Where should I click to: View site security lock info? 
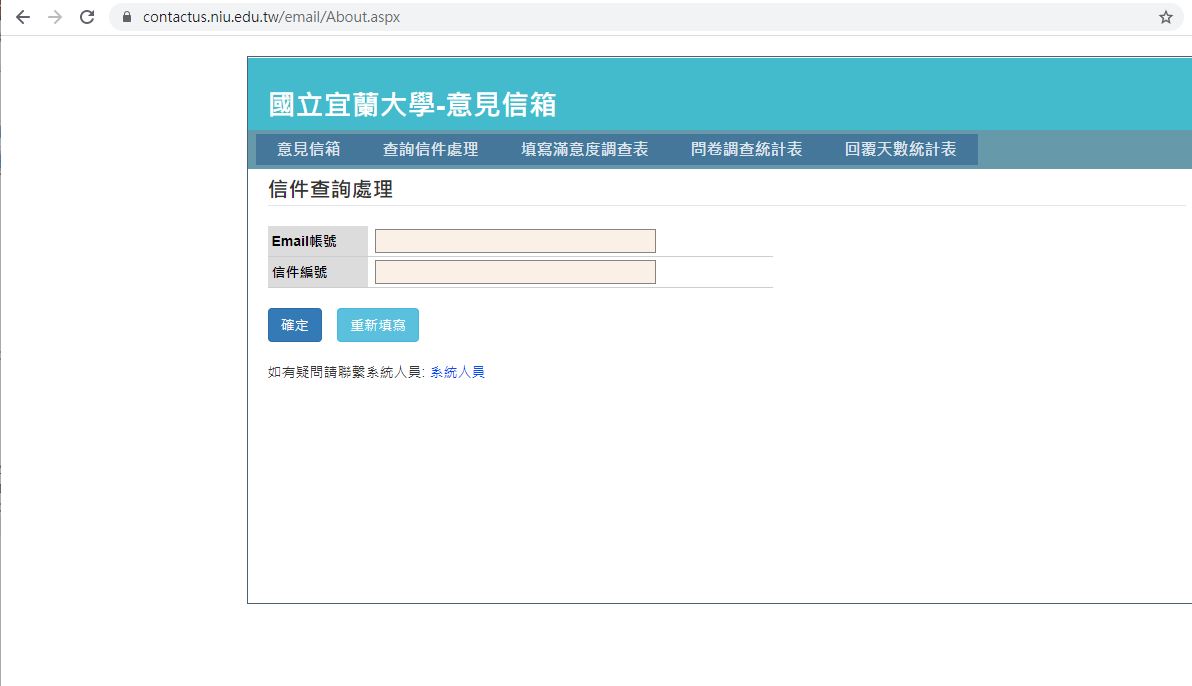127,17
